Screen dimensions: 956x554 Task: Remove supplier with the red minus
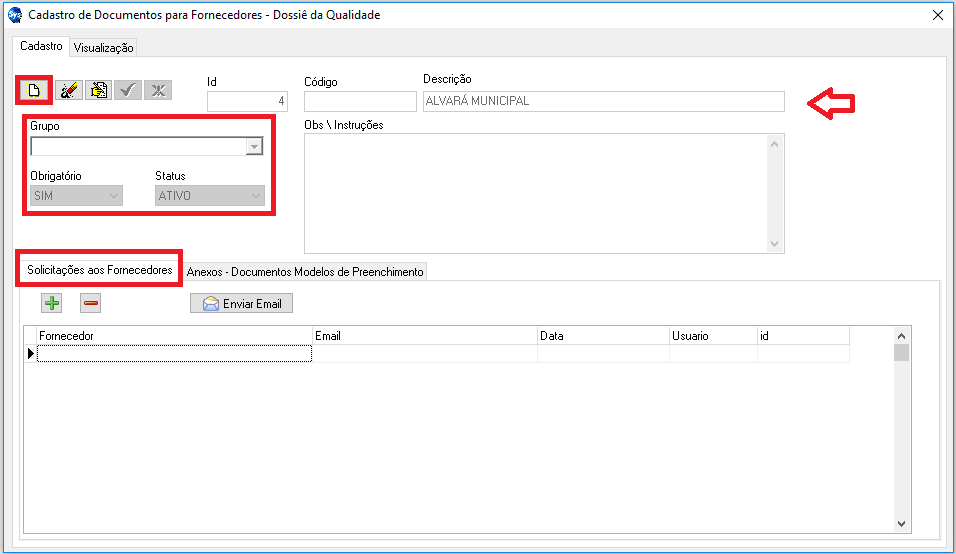(91, 303)
